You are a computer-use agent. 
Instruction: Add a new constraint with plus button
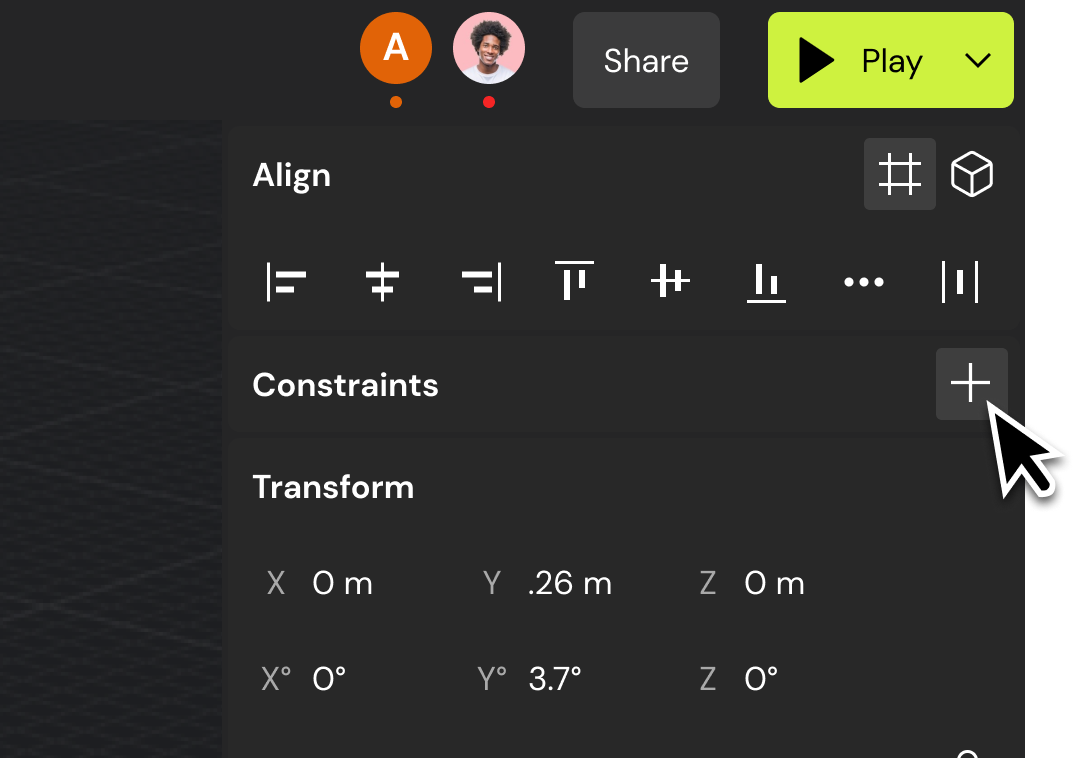(971, 383)
